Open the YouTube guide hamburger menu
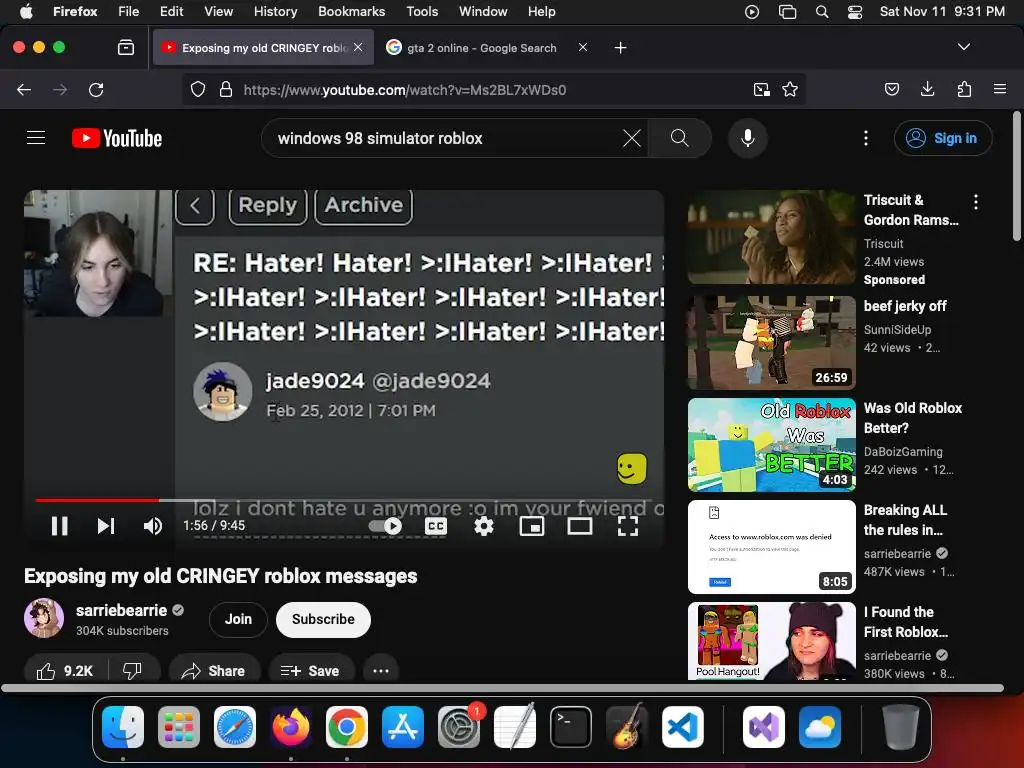 coord(36,138)
